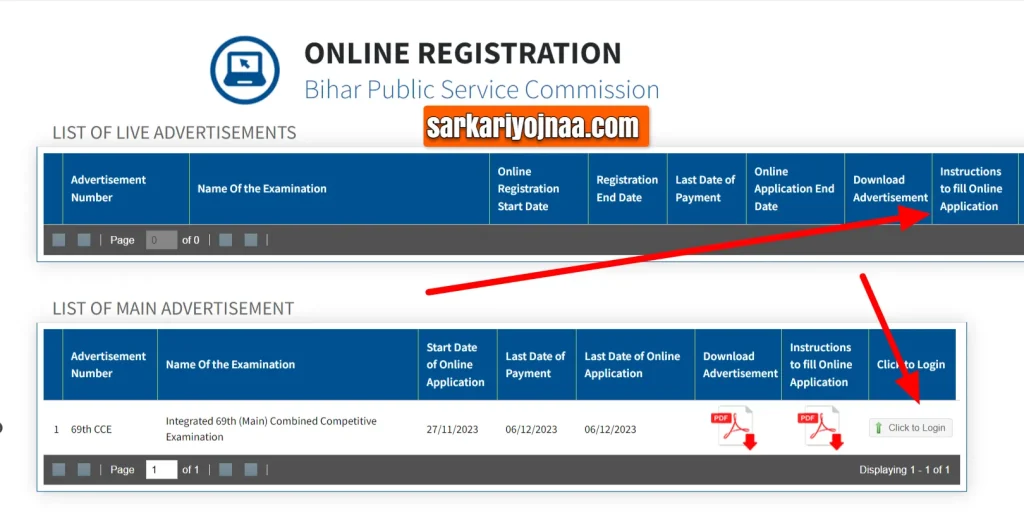Sort live advertisements by Advertisement Number header
This screenshot has width=1024, height=520.
(x=126, y=189)
